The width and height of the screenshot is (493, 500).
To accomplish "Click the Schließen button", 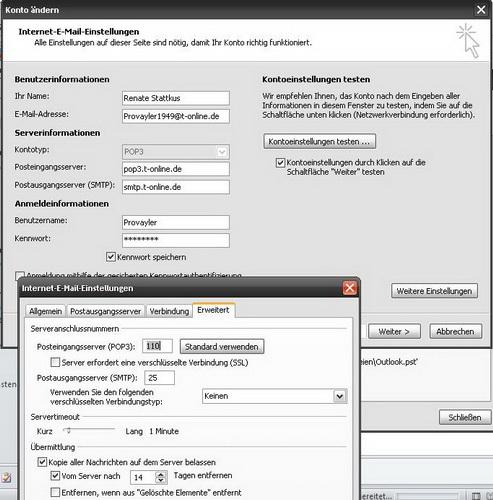I will click(x=465, y=417).
